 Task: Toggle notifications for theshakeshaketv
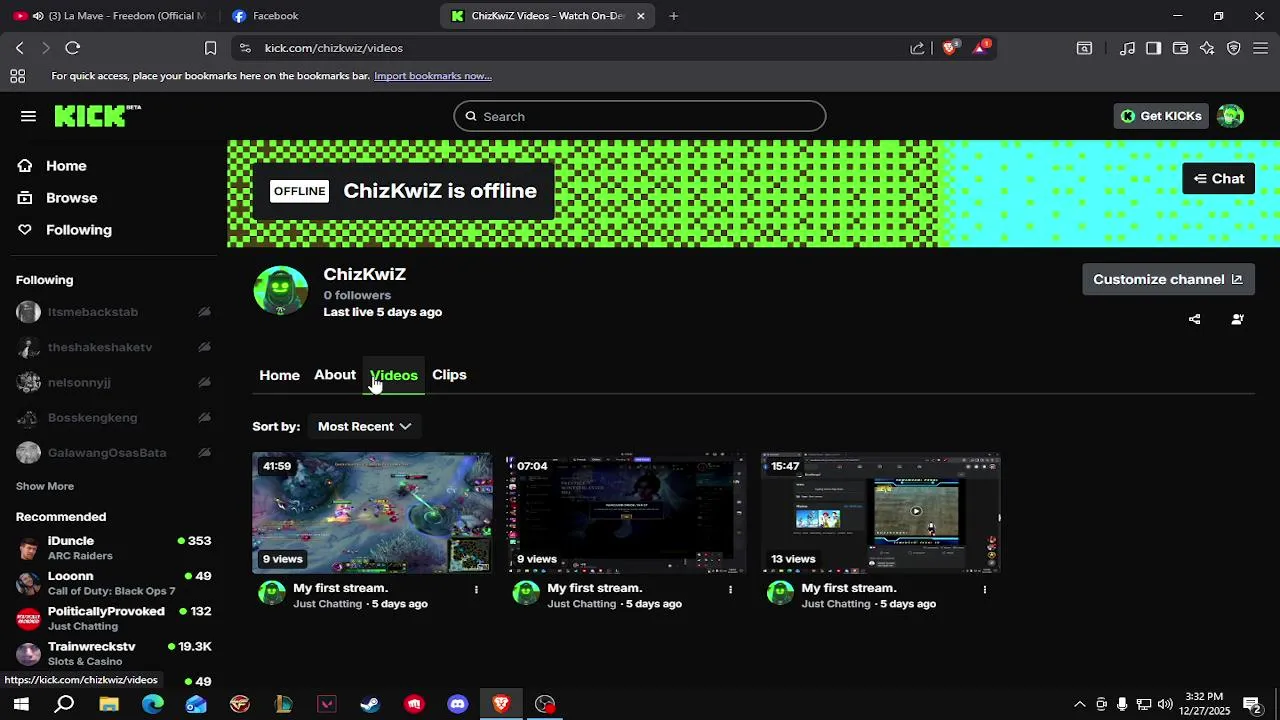[x=204, y=347]
